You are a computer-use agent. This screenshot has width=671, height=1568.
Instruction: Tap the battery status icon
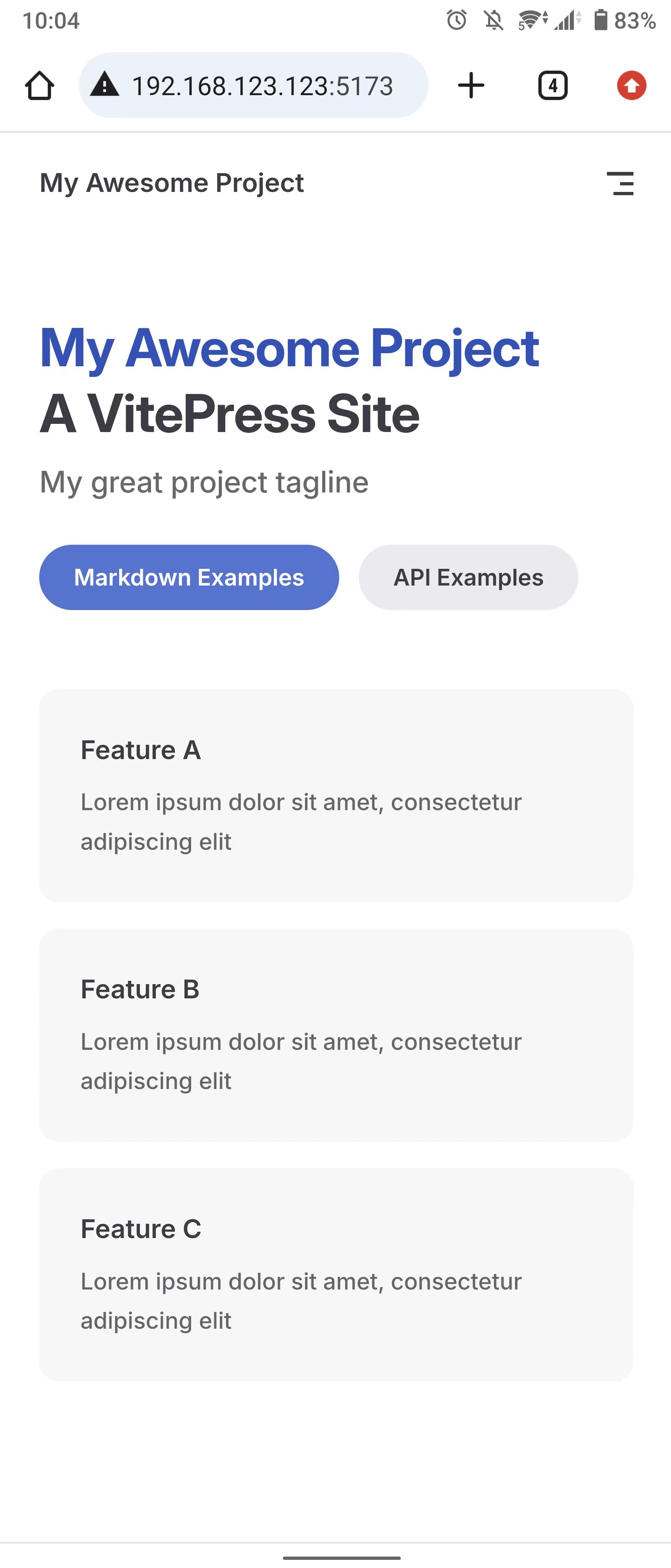click(x=600, y=21)
